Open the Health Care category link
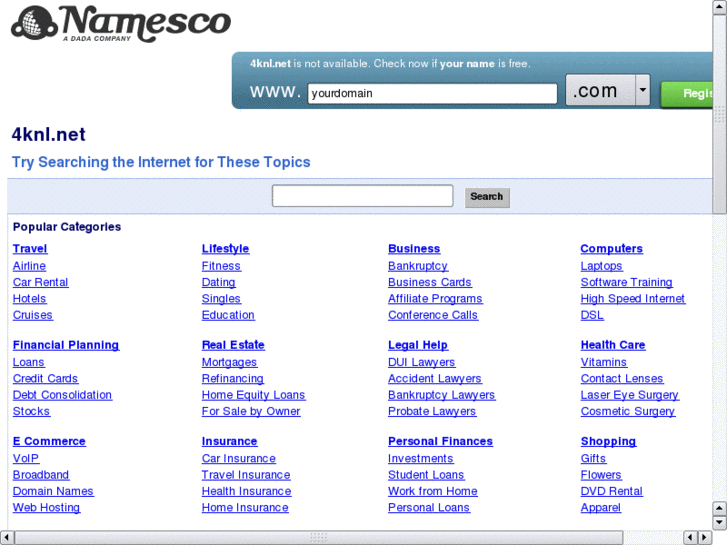Screen dimensions: 727x545 613,345
